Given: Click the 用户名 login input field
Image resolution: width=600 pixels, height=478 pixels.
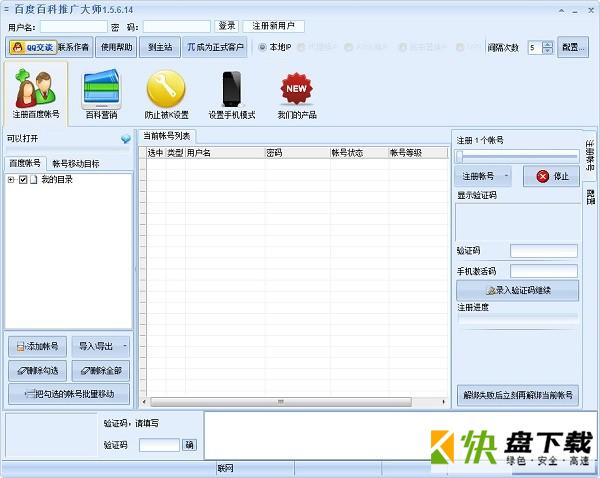Looking at the screenshot, I should (74, 26).
